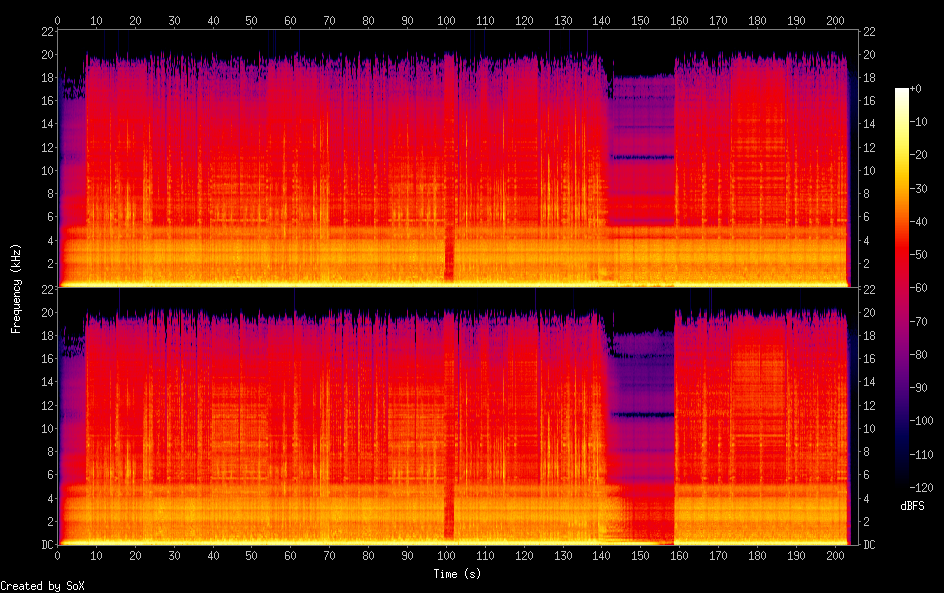Click the upper channel spectrogram plot
This screenshot has height=593, width=944.
coord(458,159)
